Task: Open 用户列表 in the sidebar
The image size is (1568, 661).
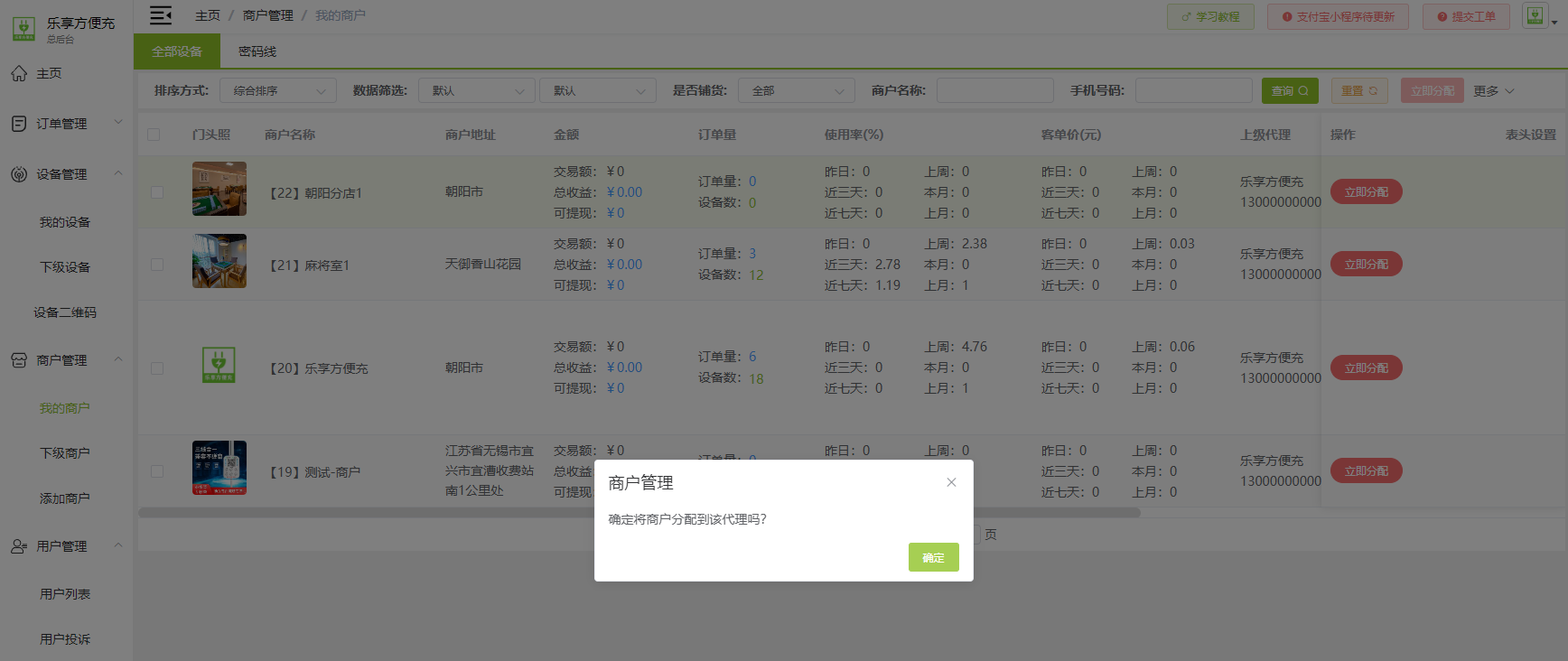Action: pos(65,594)
